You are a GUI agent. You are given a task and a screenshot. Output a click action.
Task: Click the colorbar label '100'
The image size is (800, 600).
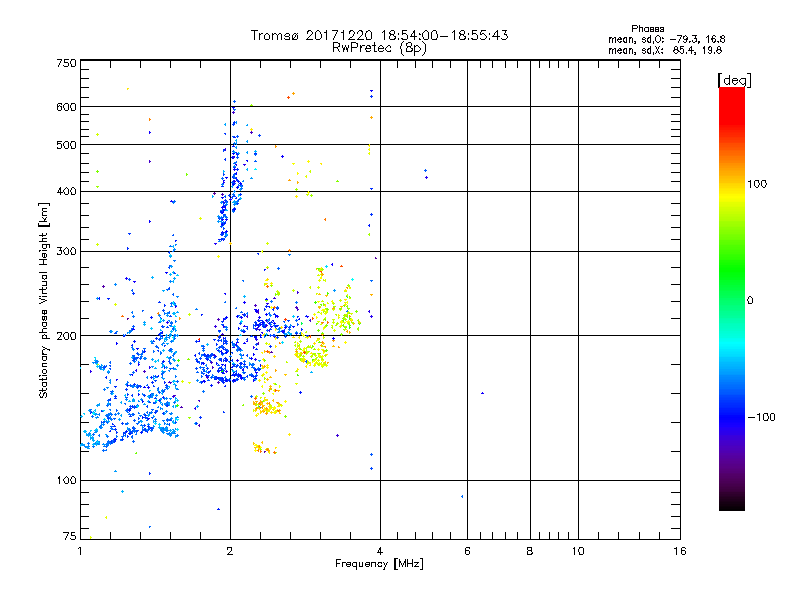[x=757, y=184]
